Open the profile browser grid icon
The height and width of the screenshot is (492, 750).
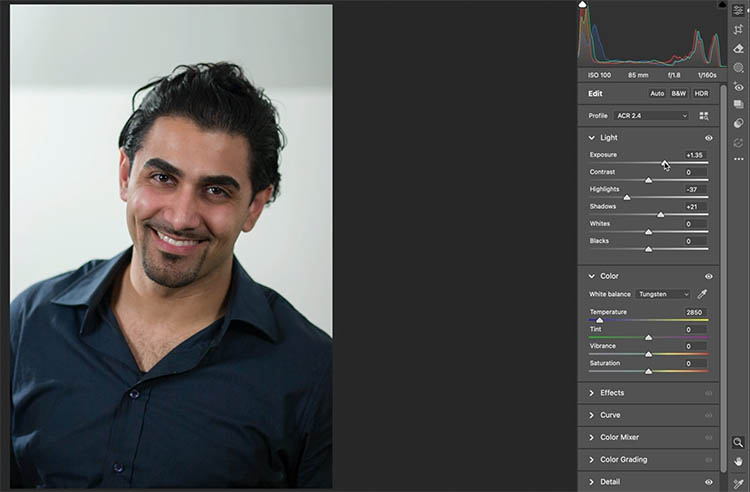[704, 116]
